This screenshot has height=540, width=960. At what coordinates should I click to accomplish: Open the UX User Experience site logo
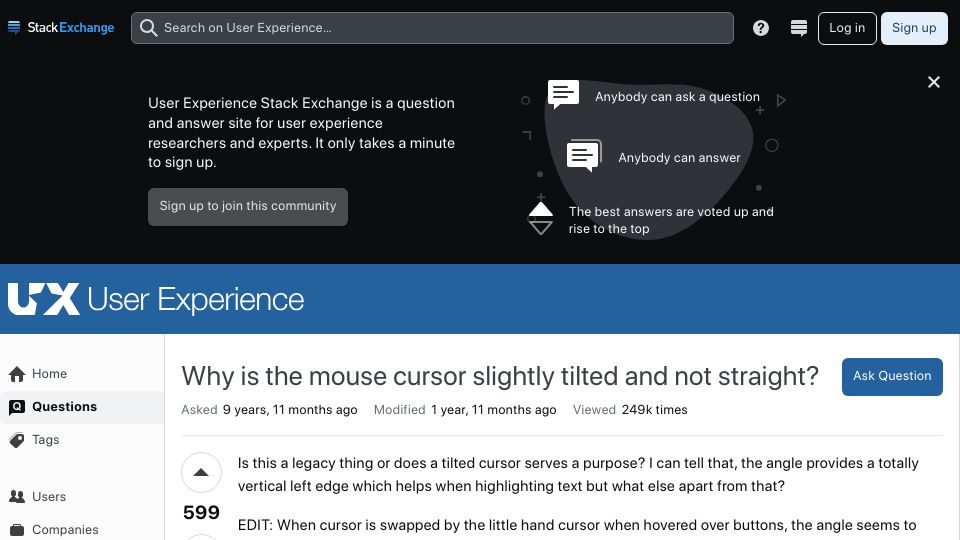156,299
